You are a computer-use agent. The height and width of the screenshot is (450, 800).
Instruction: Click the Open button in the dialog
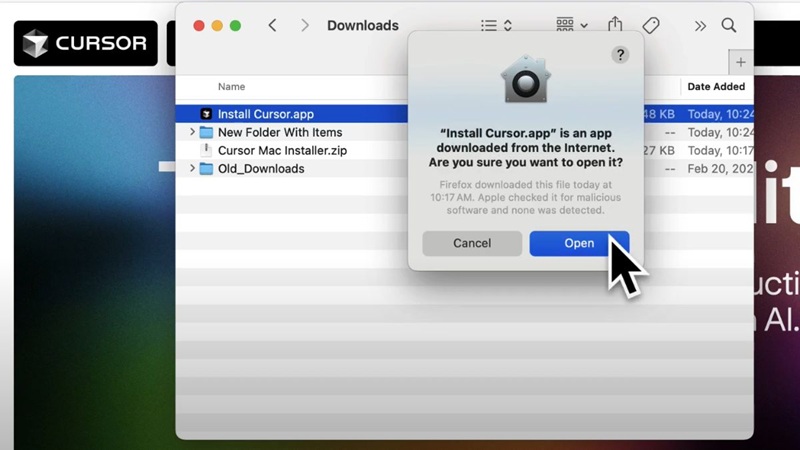click(x=578, y=243)
